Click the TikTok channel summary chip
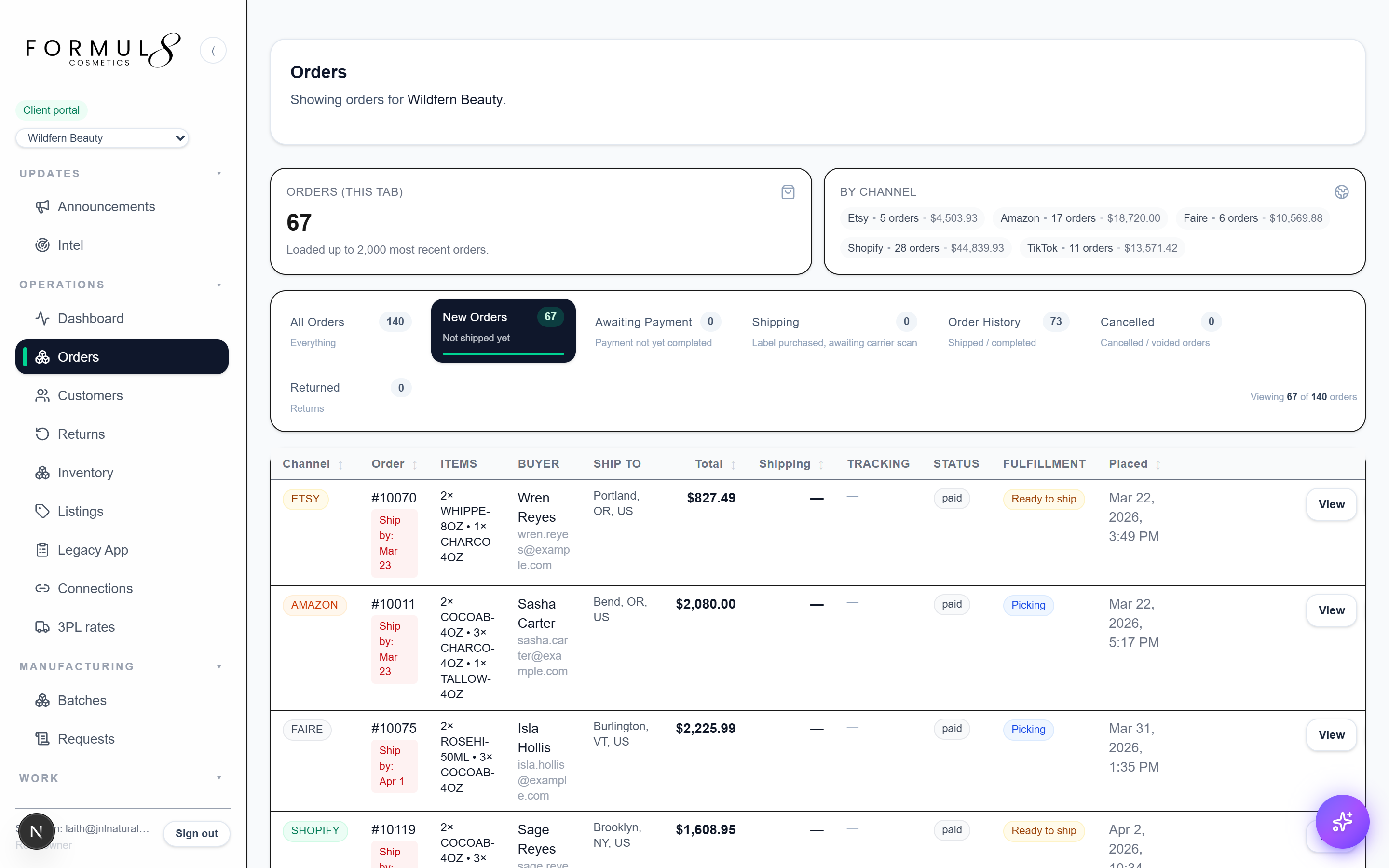Screen dimensions: 1389x868 [1102, 248]
